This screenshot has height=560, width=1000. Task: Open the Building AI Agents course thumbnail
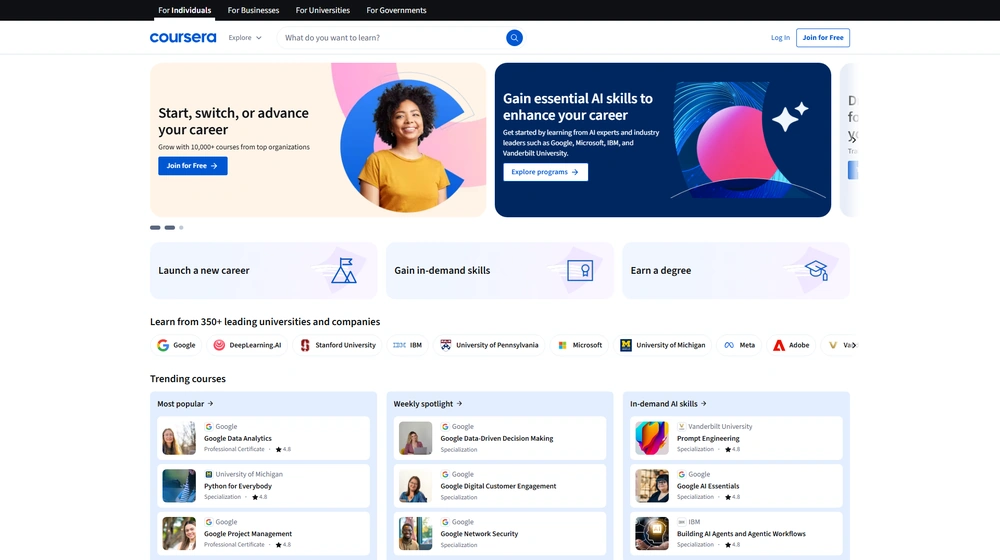point(652,534)
